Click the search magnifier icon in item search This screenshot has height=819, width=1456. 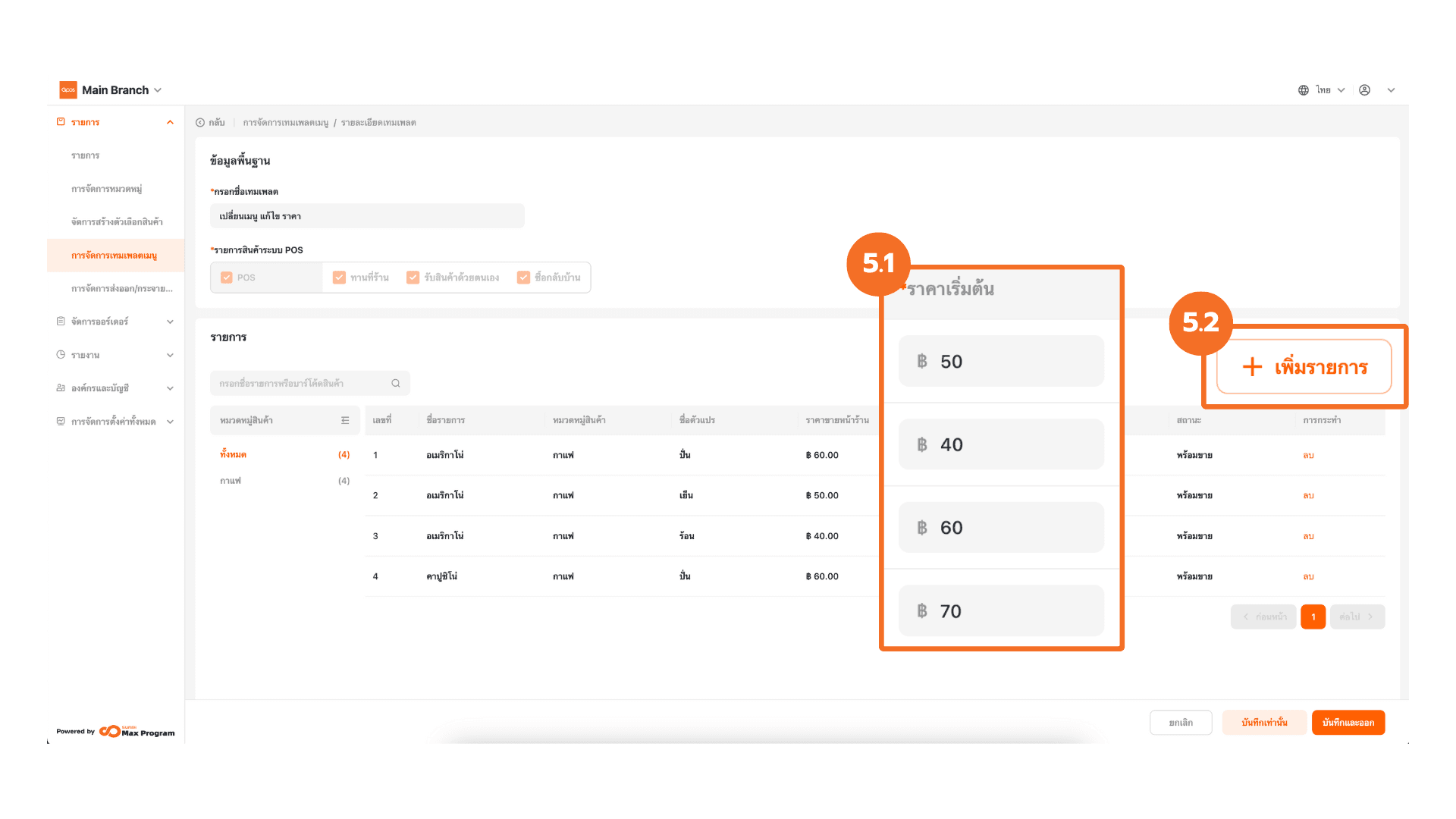(395, 384)
